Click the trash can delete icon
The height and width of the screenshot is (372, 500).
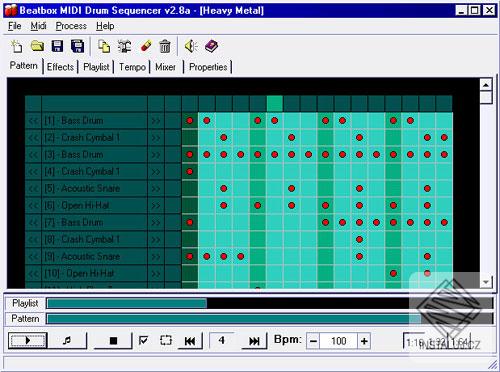point(165,46)
